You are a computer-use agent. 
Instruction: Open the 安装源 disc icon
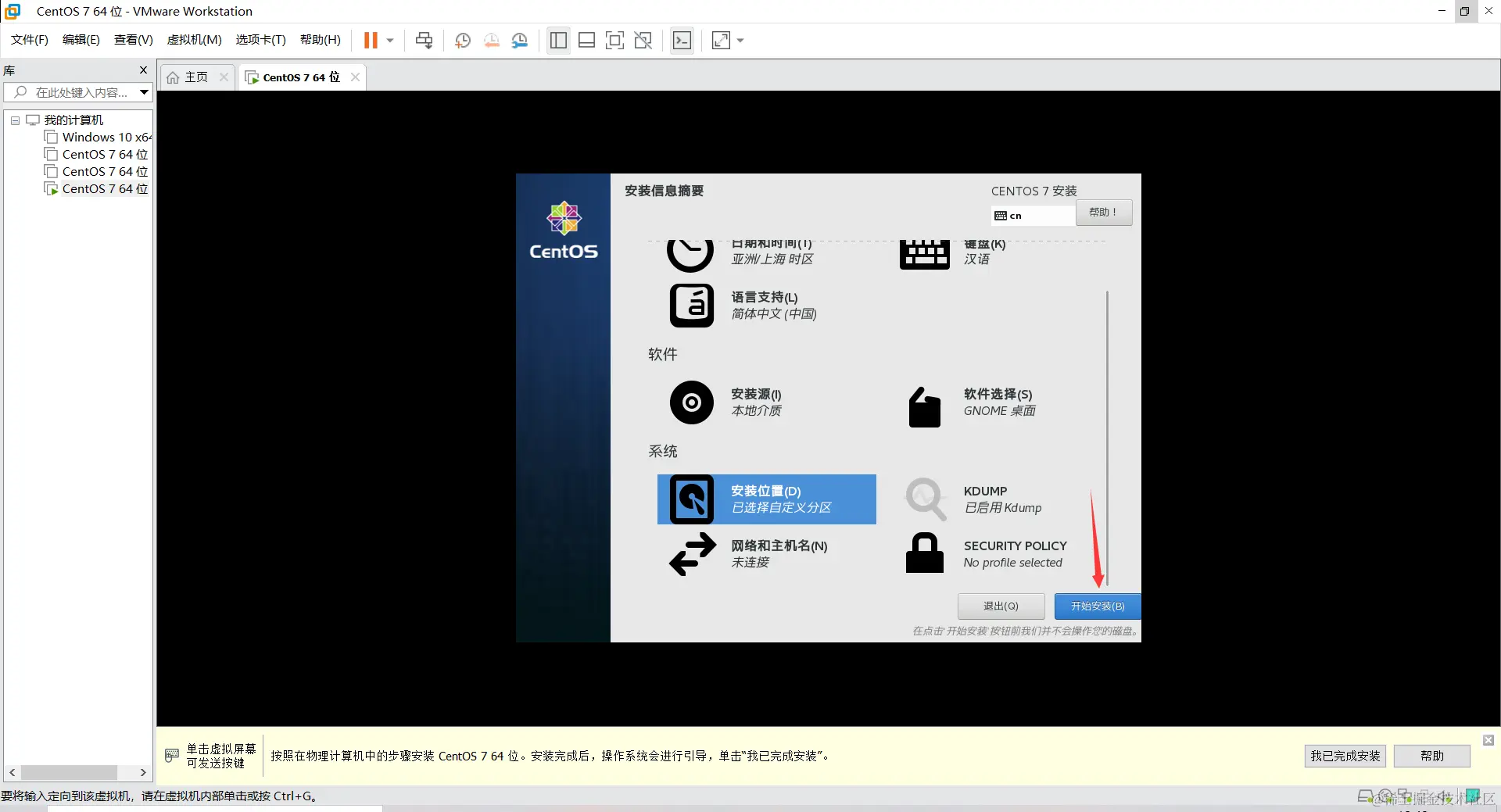click(692, 402)
